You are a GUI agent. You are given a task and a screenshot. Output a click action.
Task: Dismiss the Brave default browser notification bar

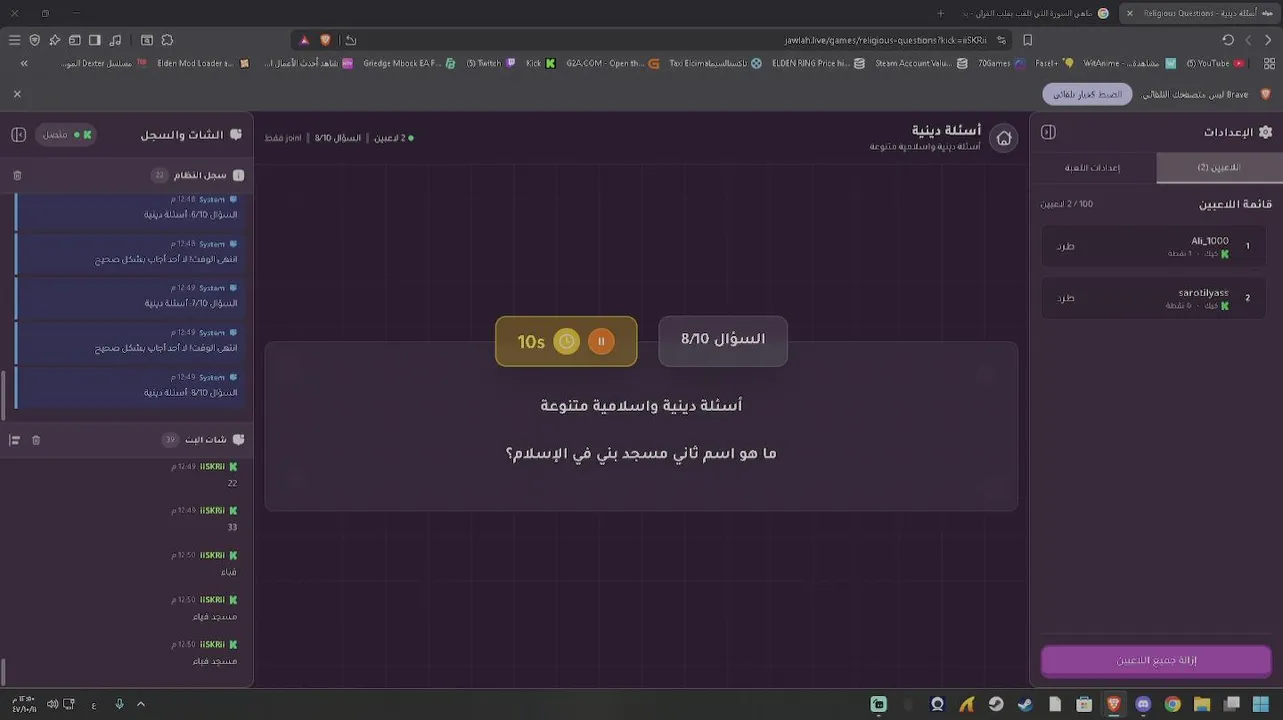click(17, 94)
